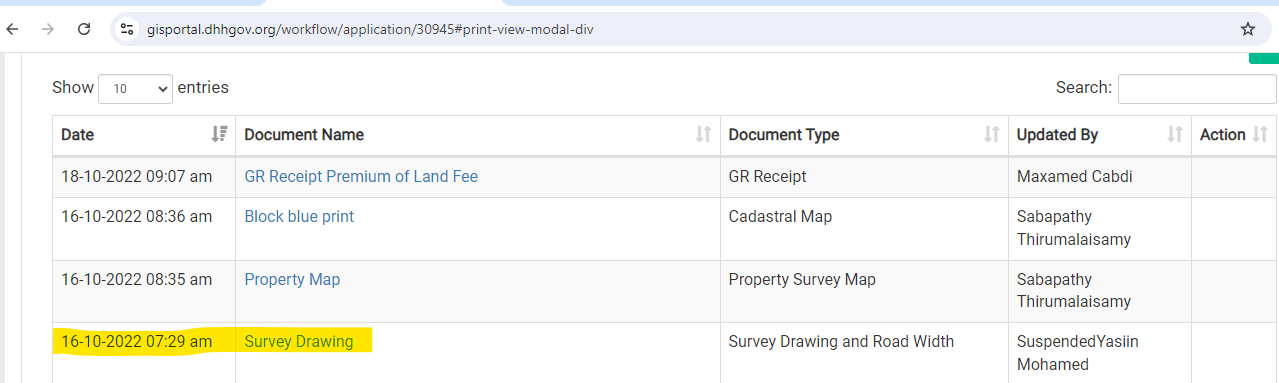Click the Action column header label
Image resolution: width=1279 pixels, height=383 pixels.
pyautogui.click(x=1222, y=135)
